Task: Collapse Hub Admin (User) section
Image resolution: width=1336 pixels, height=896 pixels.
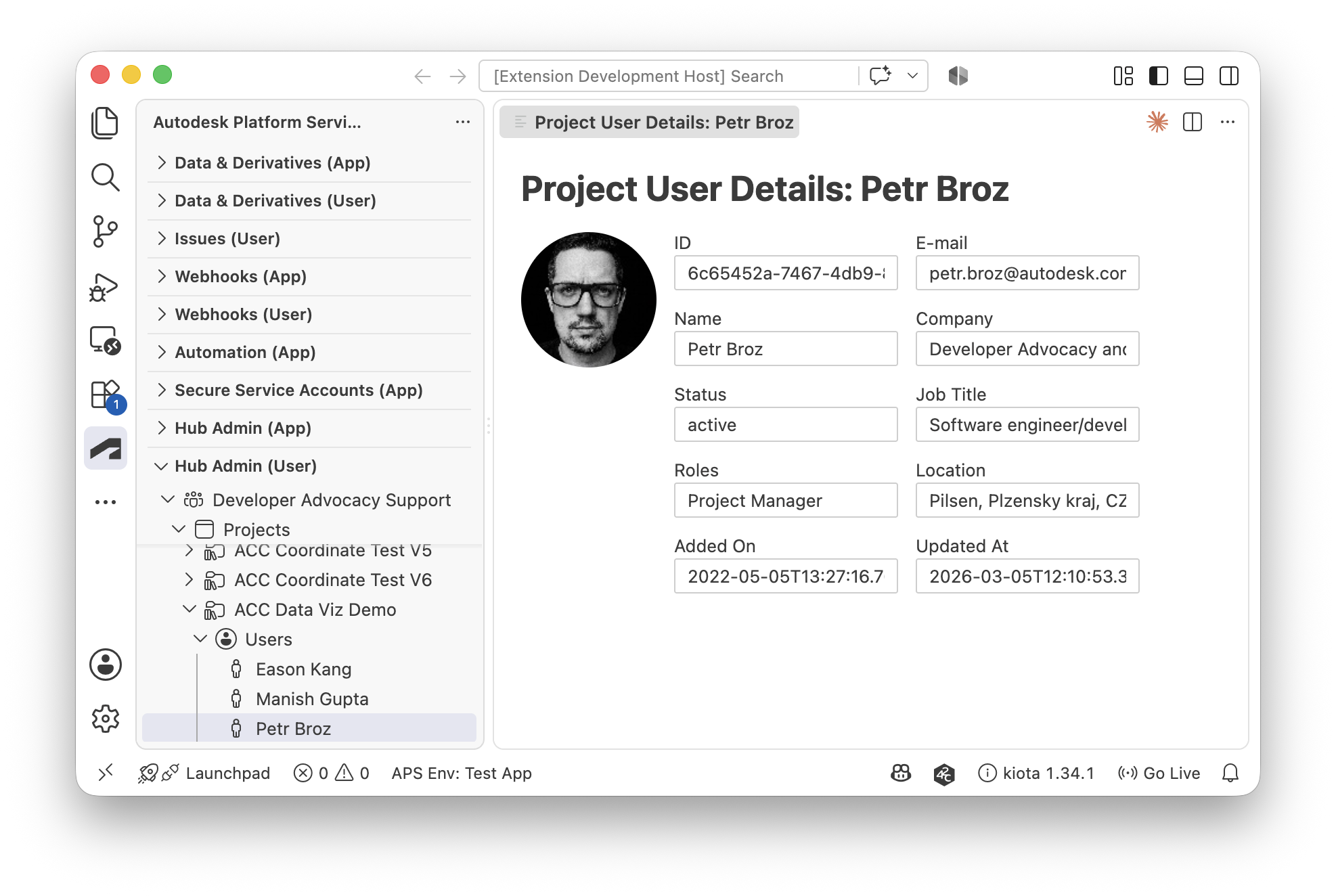Action: point(309,466)
